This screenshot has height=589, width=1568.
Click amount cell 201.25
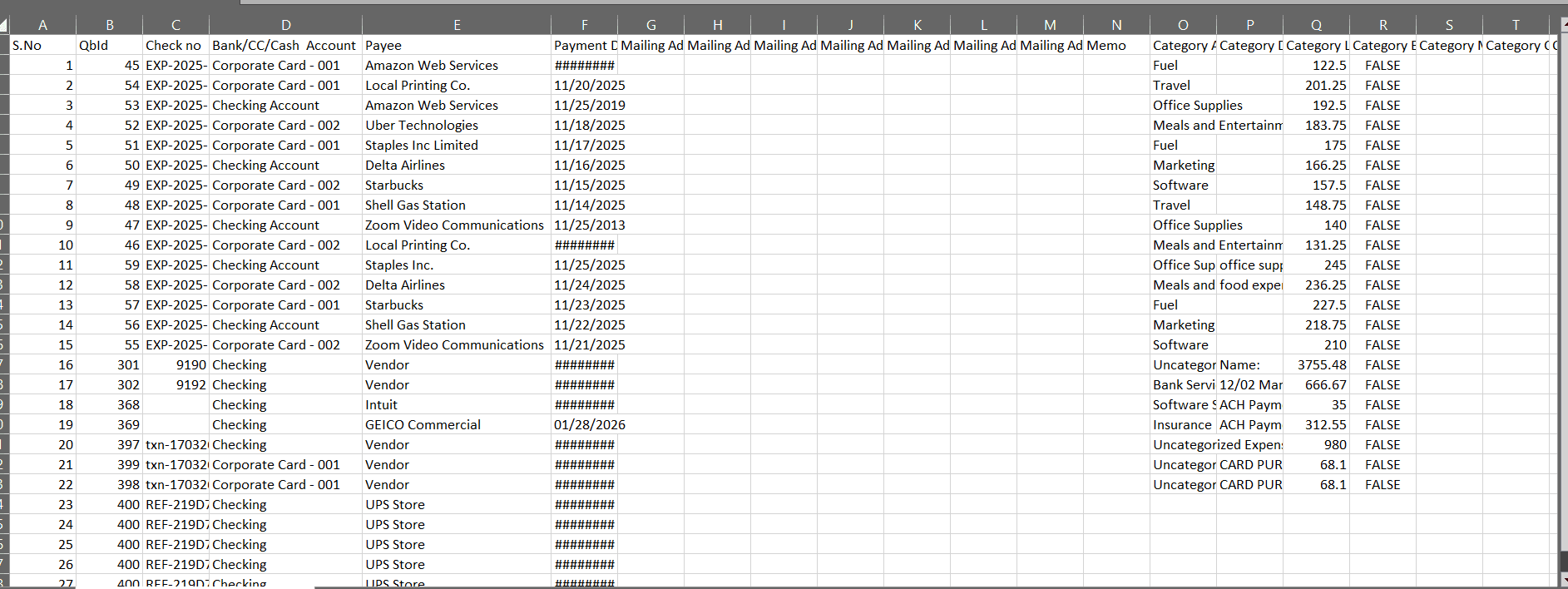[1316, 85]
